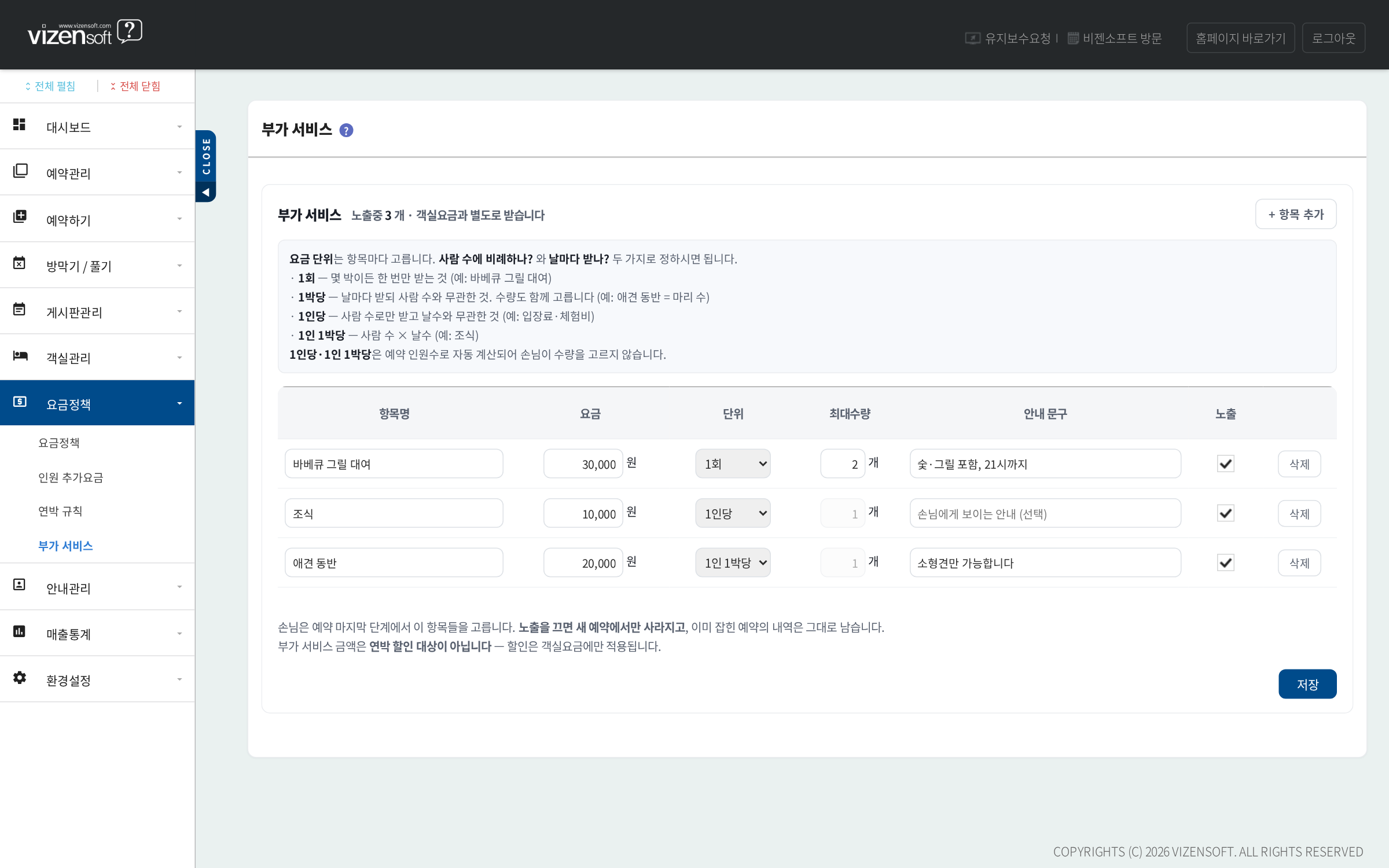Click the 매출통계 chart icon

pyautogui.click(x=19, y=631)
